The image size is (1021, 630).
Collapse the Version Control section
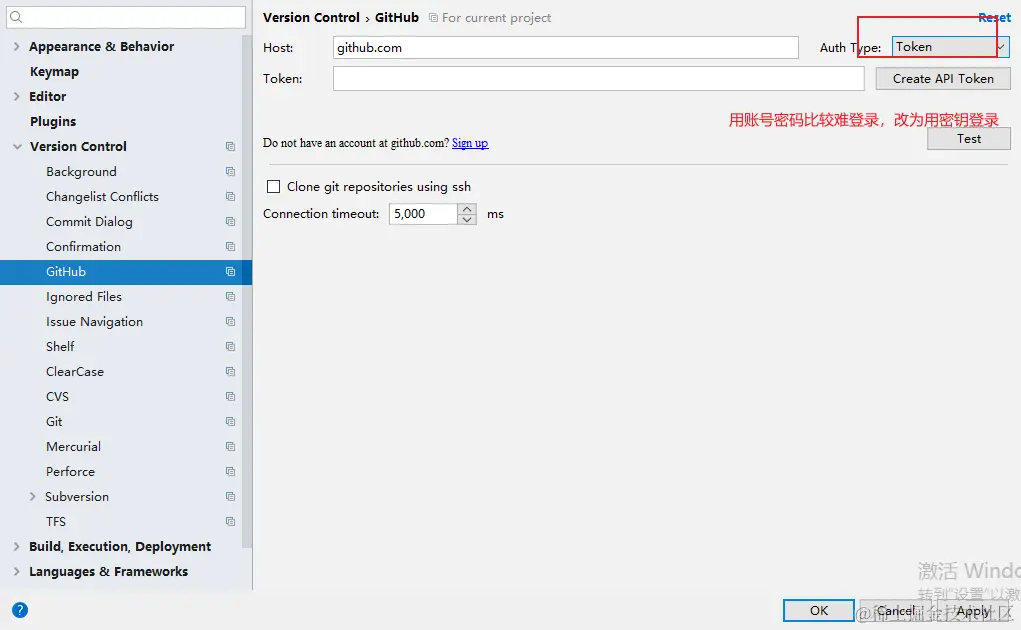[17, 146]
